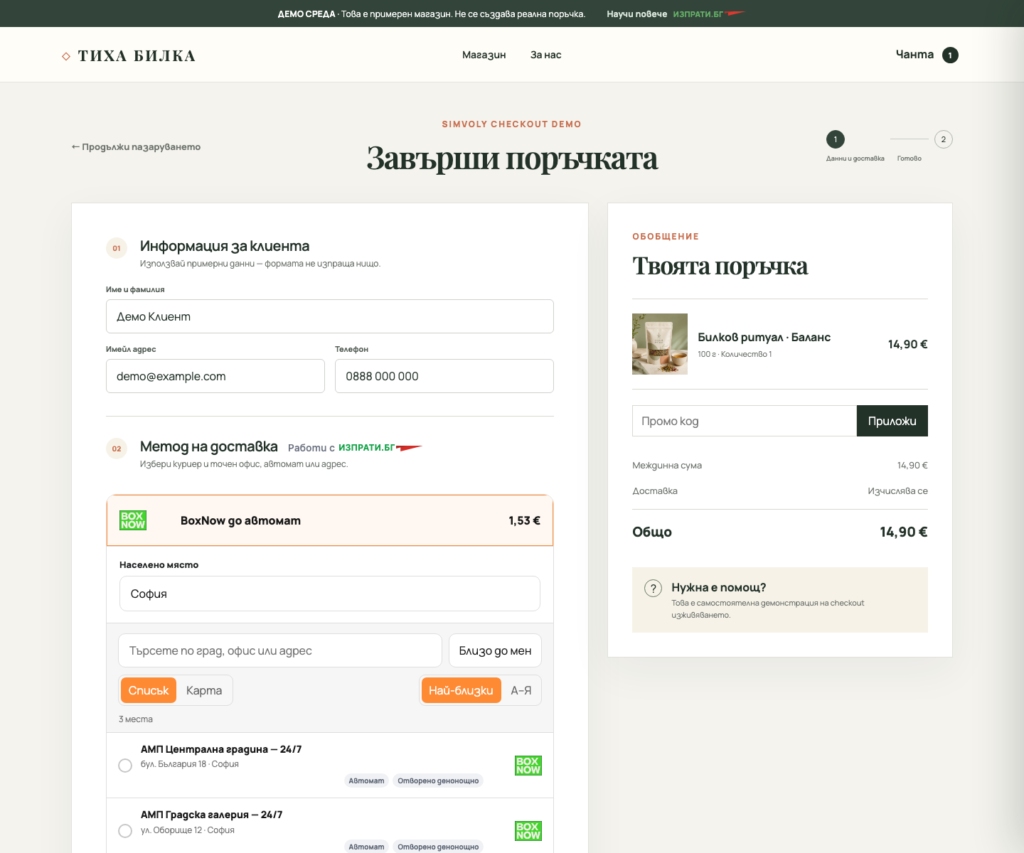The width and height of the screenshot is (1024, 853).
Task: Open the cart counter badge
Action: 950,56
